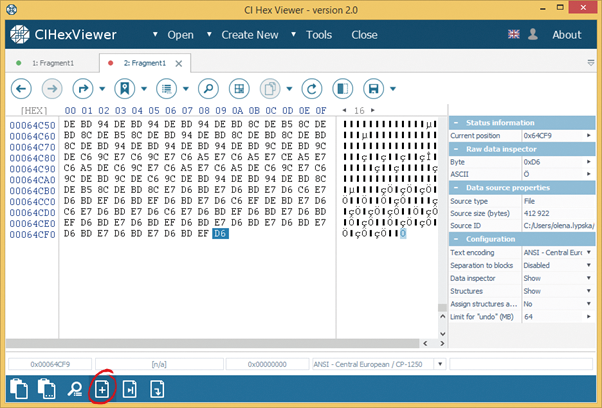Screen dimensions: 602x408
Task: Click the page with down arrow icon
Action: tap(157, 390)
